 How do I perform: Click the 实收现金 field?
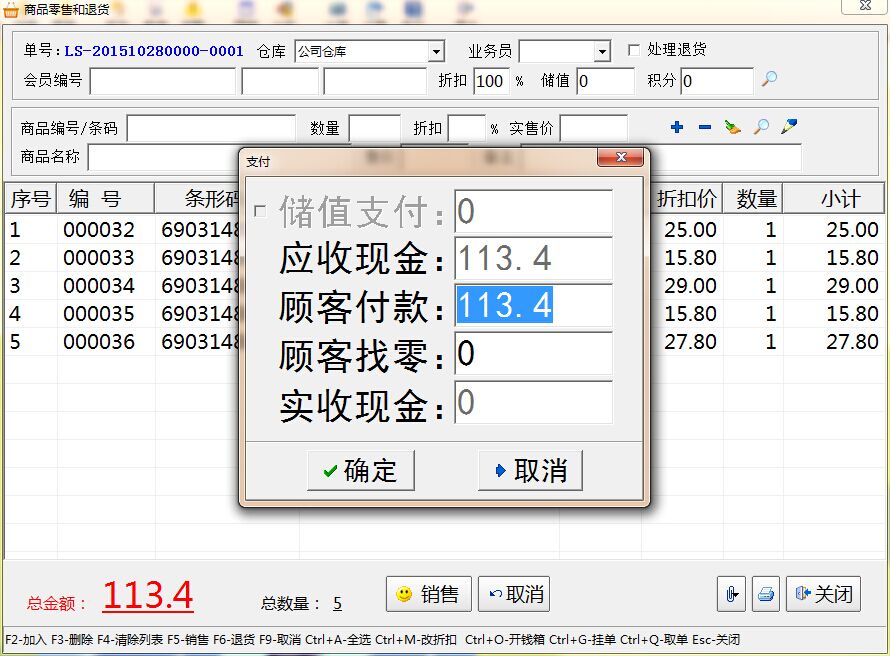(534, 402)
